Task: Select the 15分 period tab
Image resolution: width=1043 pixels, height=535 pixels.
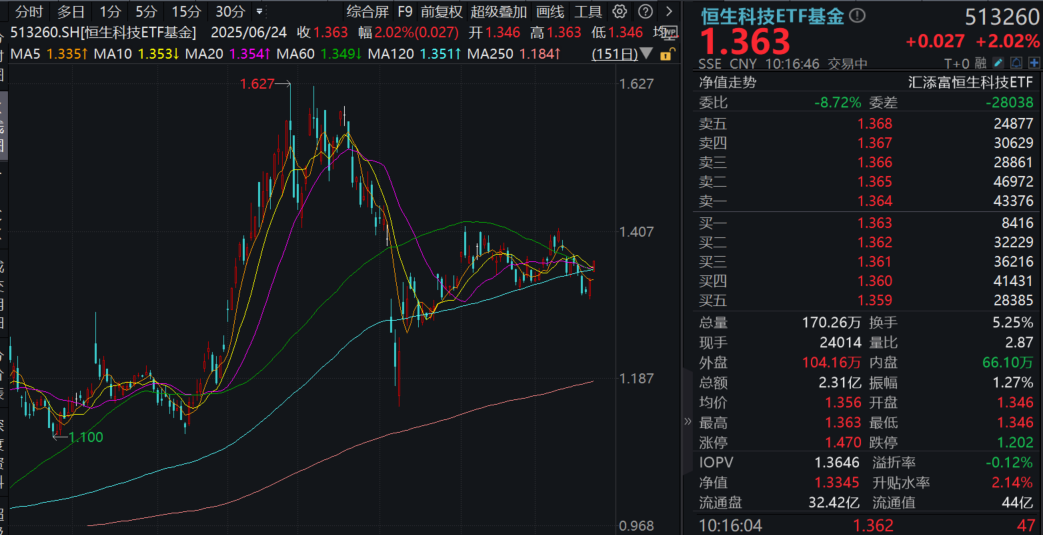Action: tap(186, 12)
